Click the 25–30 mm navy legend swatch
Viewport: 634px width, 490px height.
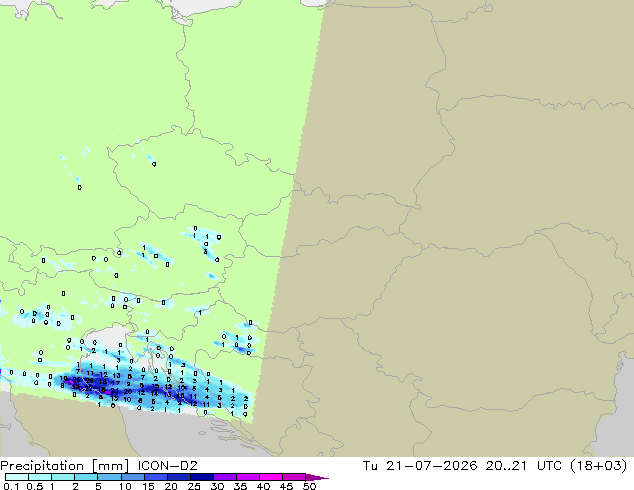pyautogui.click(x=202, y=477)
